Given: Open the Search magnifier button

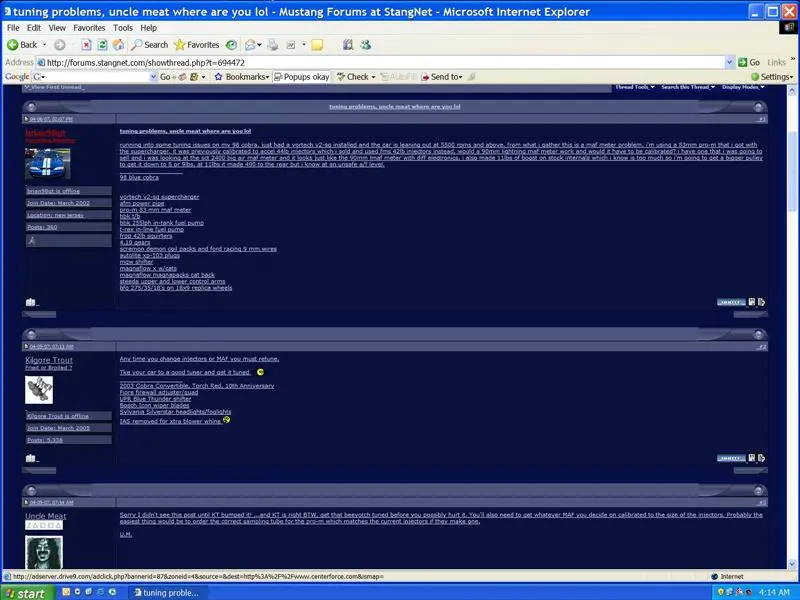Looking at the screenshot, I should (x=149, y=45).
